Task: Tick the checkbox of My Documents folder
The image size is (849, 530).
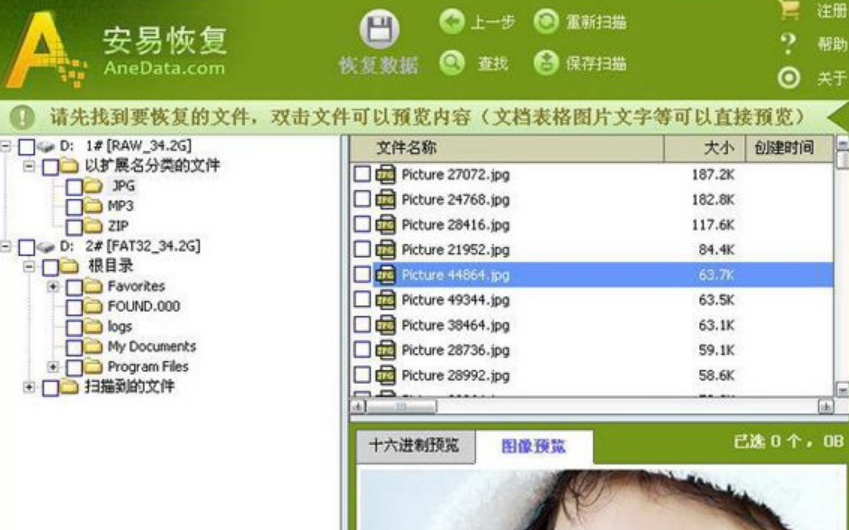Action: click(74, 347)
